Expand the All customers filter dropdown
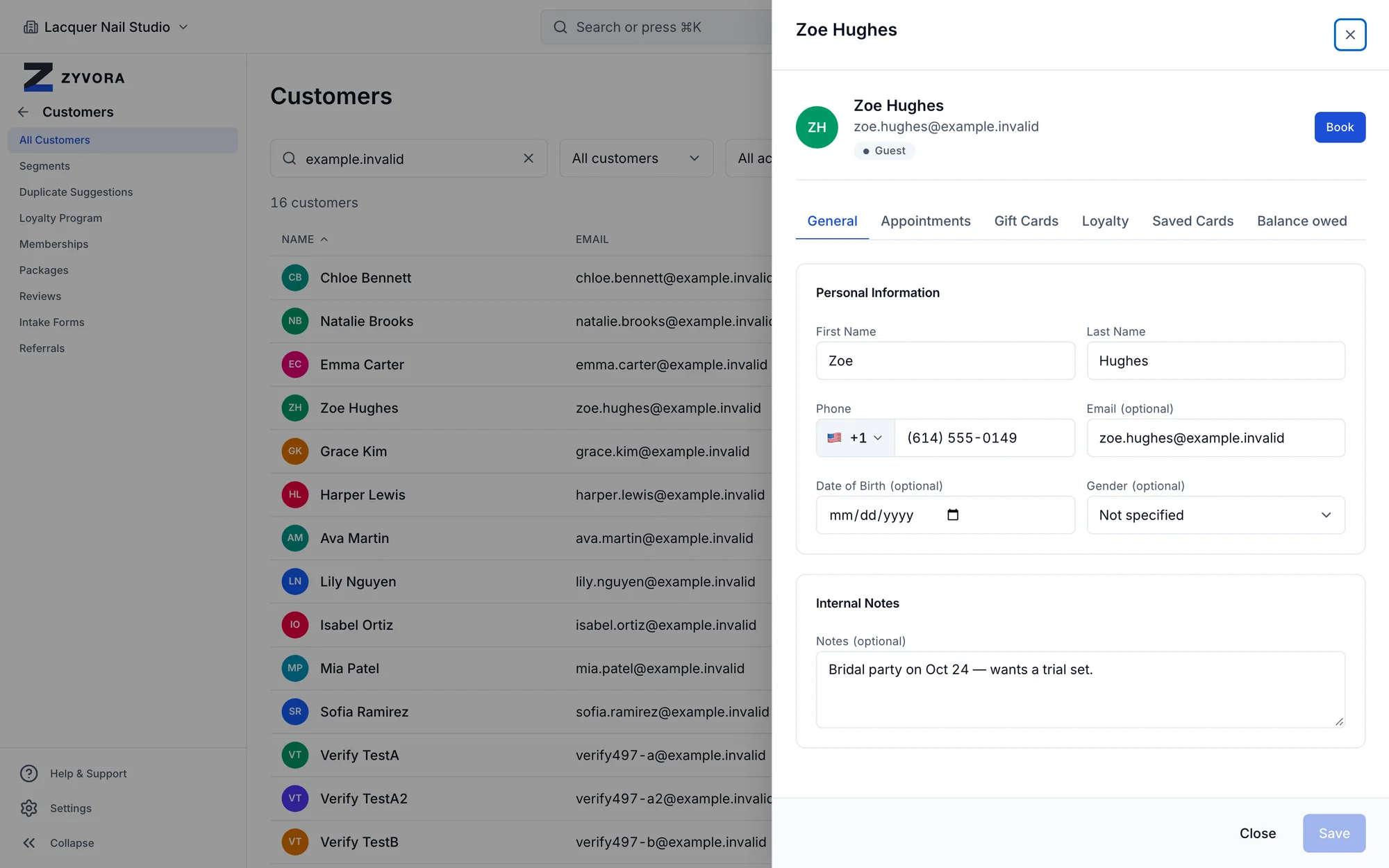Screen dimensions: 1389x868 click(636, 158)
